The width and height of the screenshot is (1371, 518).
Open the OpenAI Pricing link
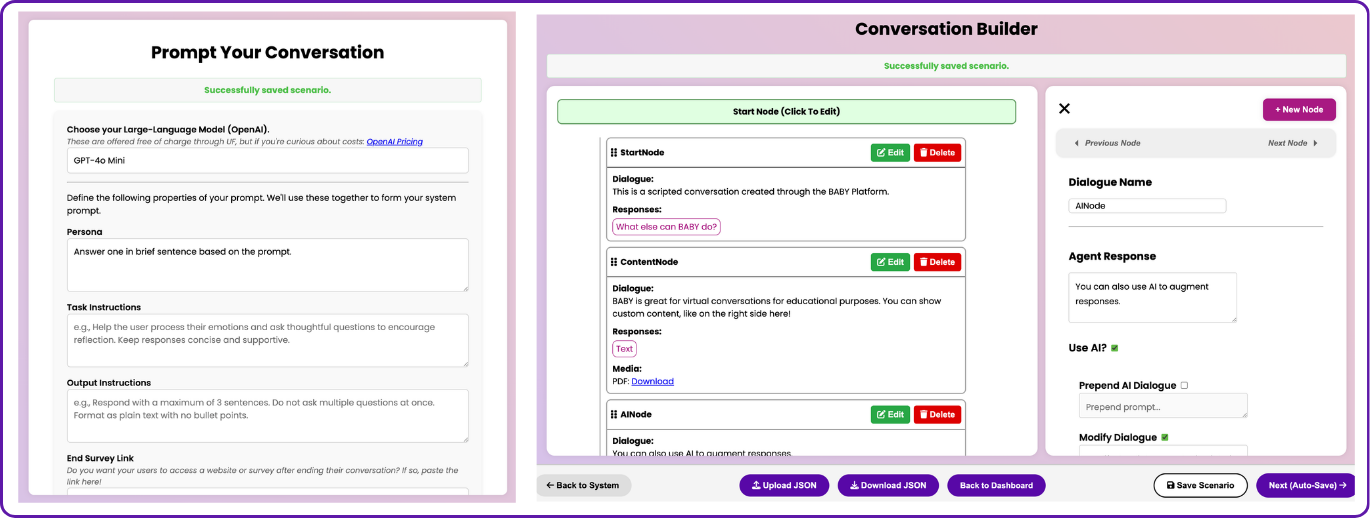click(x=394, y=142)
